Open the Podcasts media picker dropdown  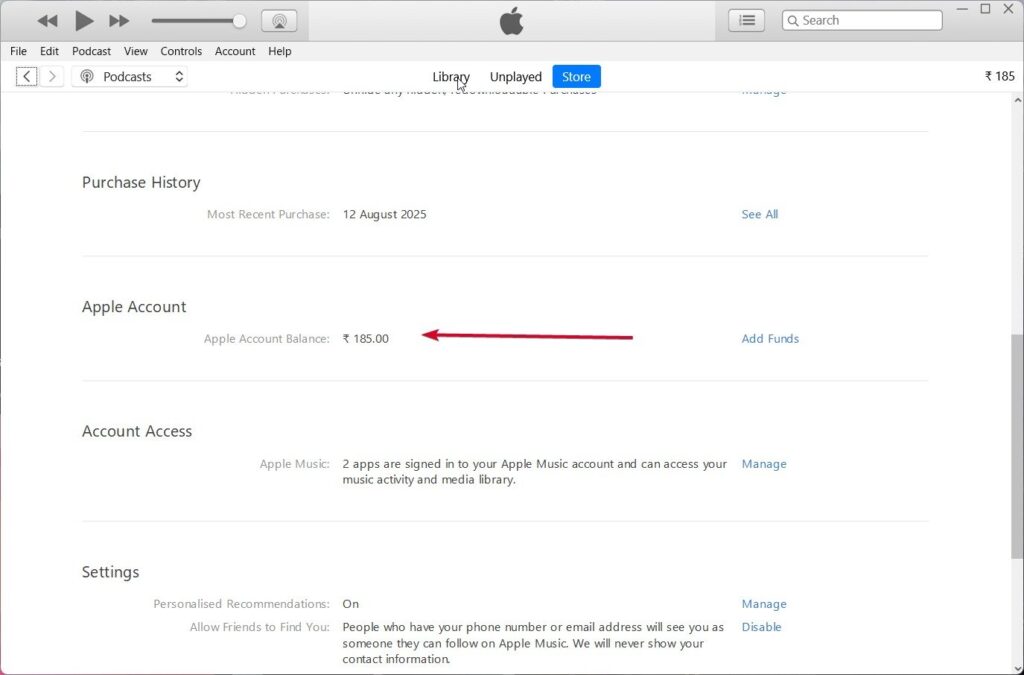click(x=129, y=76)
